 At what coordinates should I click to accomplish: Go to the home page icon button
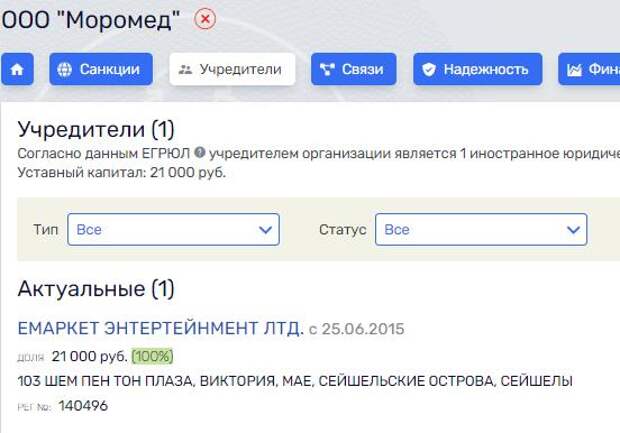17,70
